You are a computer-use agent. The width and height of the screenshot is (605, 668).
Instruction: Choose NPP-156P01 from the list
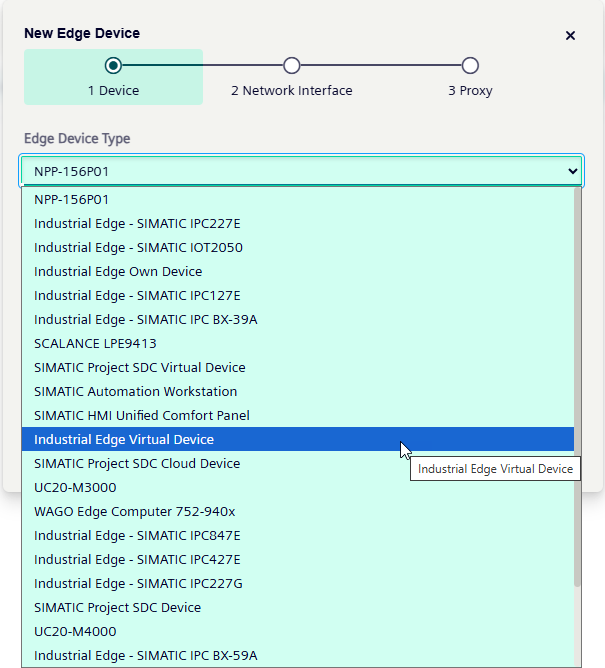(x=298, y=199)
